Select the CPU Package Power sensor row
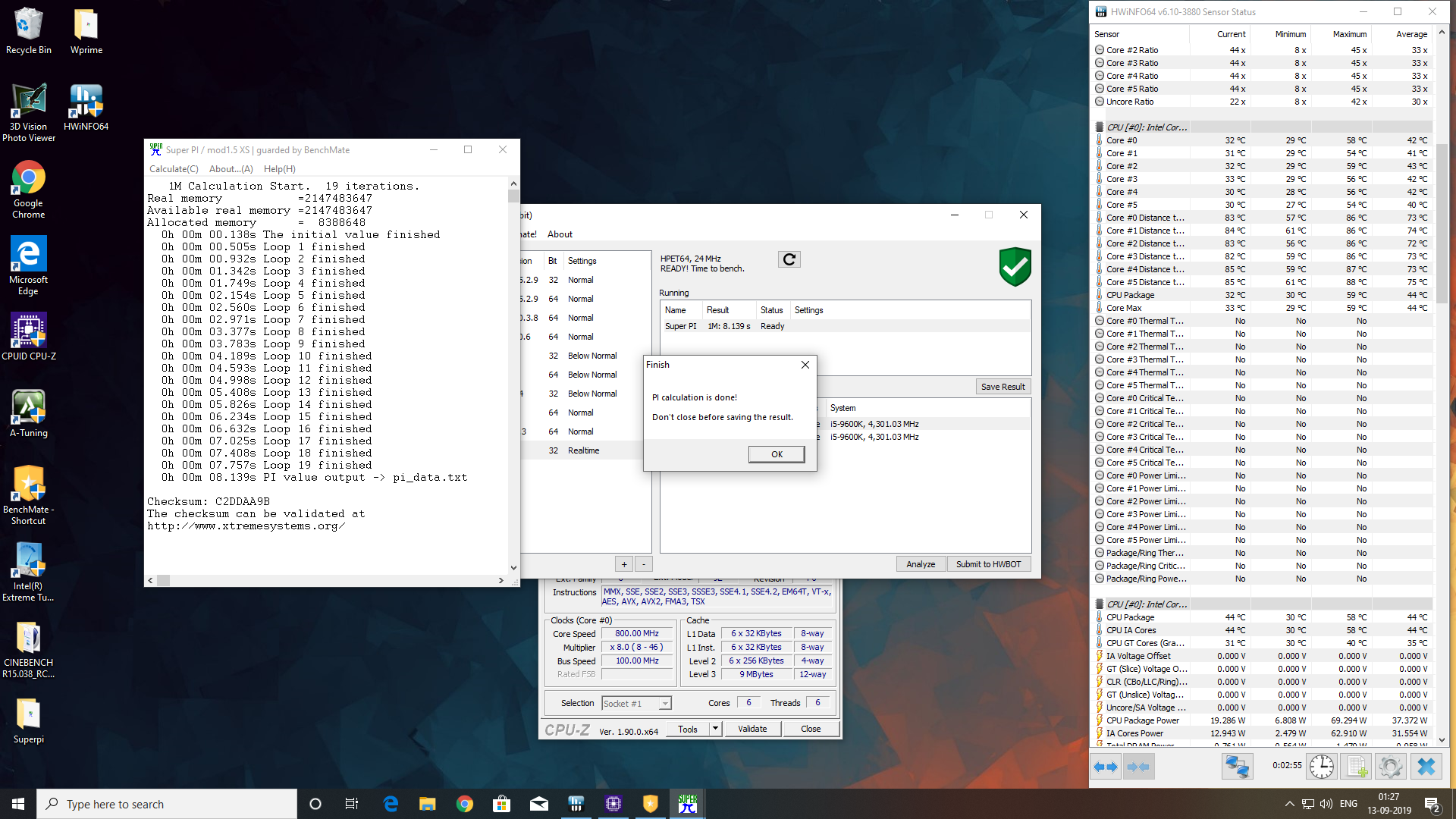 (x=1262, y=720)
